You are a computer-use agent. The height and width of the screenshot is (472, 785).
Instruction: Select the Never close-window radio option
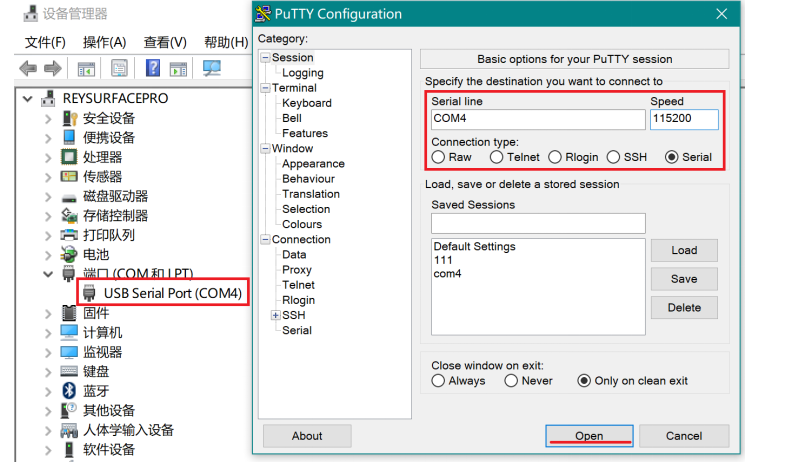(x=511, y=381)
